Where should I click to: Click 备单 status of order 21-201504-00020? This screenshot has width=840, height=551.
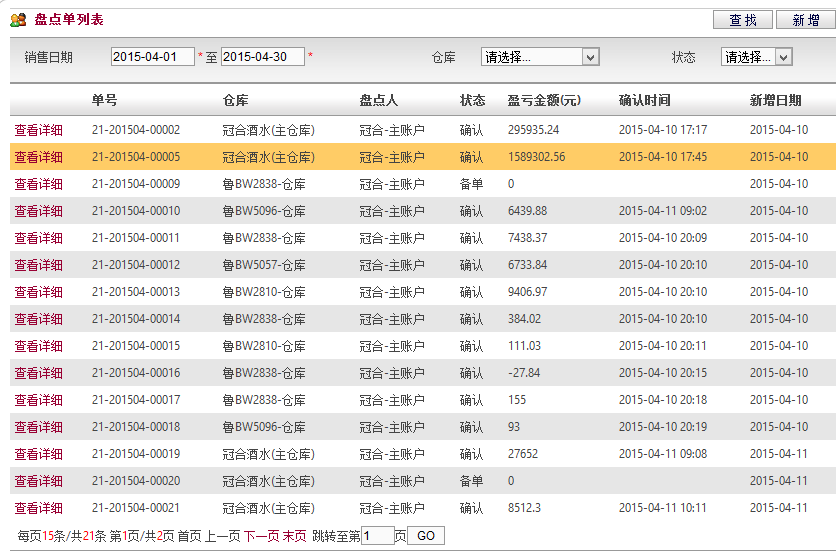471,481
